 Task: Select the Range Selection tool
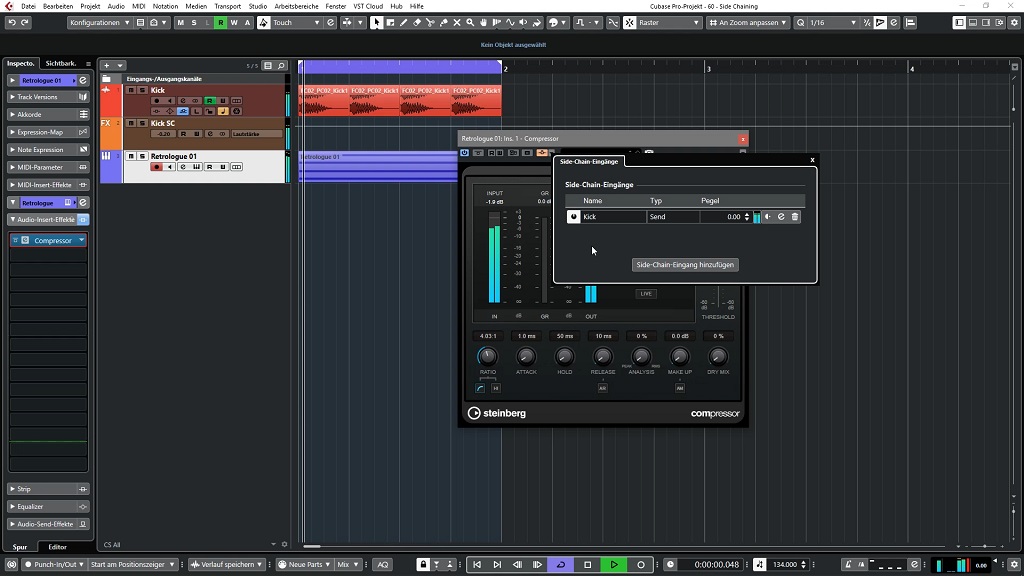click(390, 23)
